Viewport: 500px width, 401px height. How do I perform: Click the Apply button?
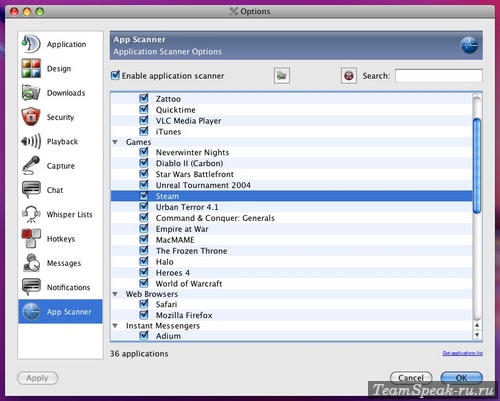tap(37, 378)
